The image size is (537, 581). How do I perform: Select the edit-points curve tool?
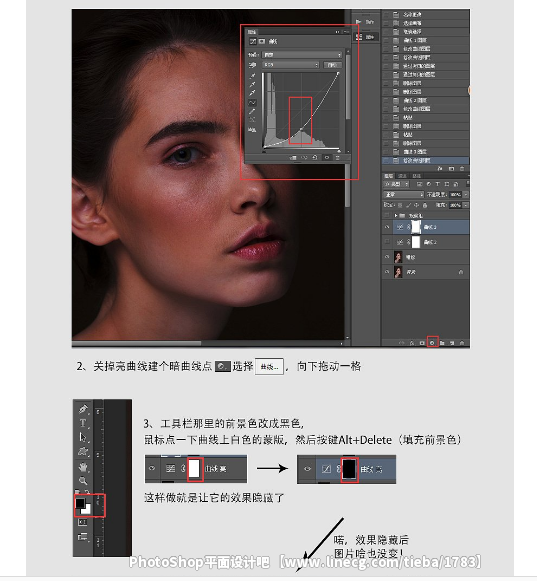tap(252, 102)
